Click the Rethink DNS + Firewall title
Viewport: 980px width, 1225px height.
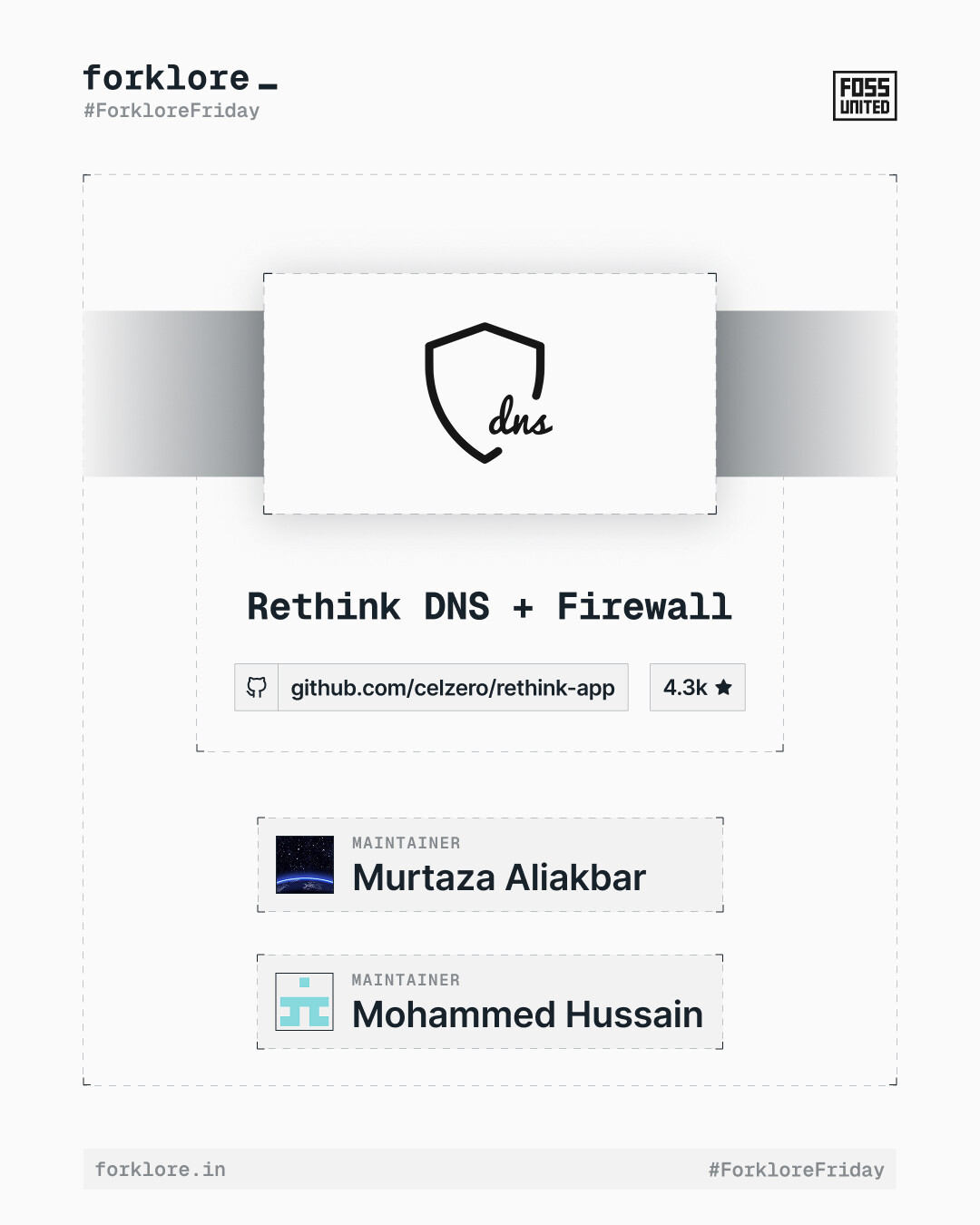pyautogui.click(x=490, y=606)
